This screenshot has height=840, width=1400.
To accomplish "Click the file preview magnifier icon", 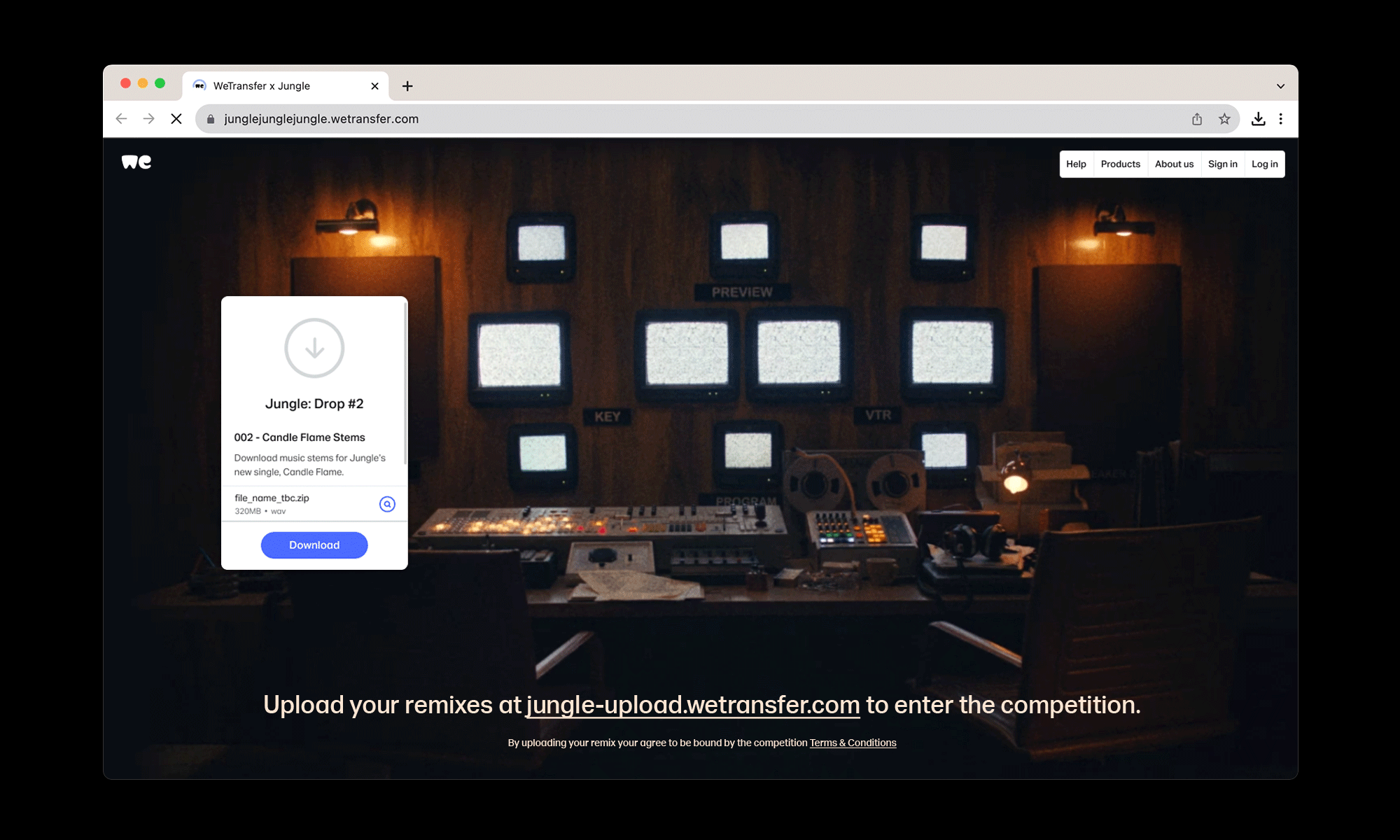I will pyautogui.click(x=387, y=504).
